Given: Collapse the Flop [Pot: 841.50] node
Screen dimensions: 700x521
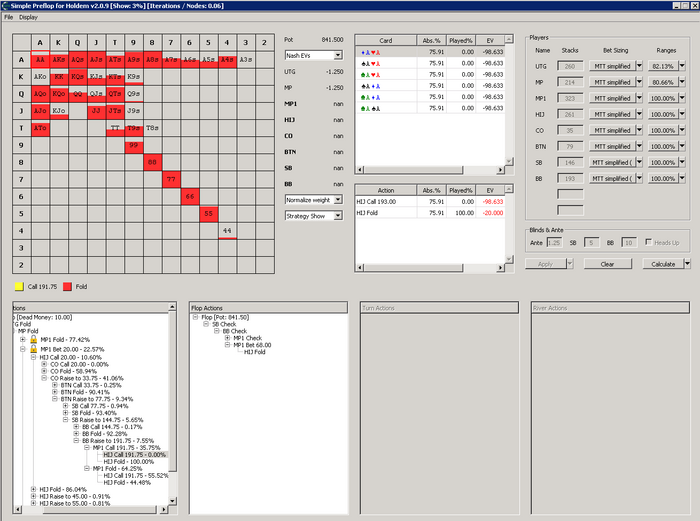Looking at the screenshot, I should pyautogui.click(x=196, y=317).
